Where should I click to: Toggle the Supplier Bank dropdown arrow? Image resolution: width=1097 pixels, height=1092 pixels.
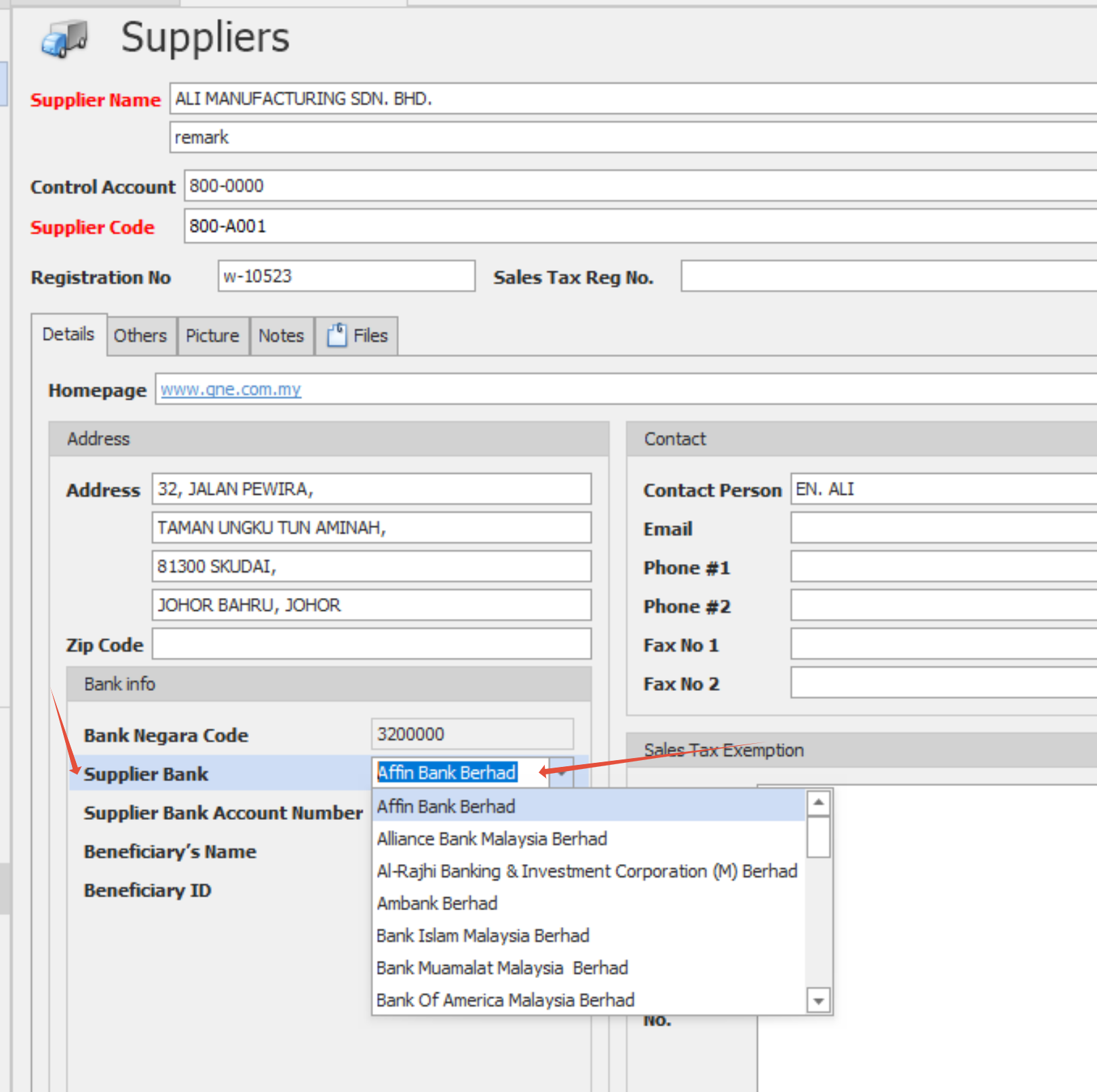[562, 772]
